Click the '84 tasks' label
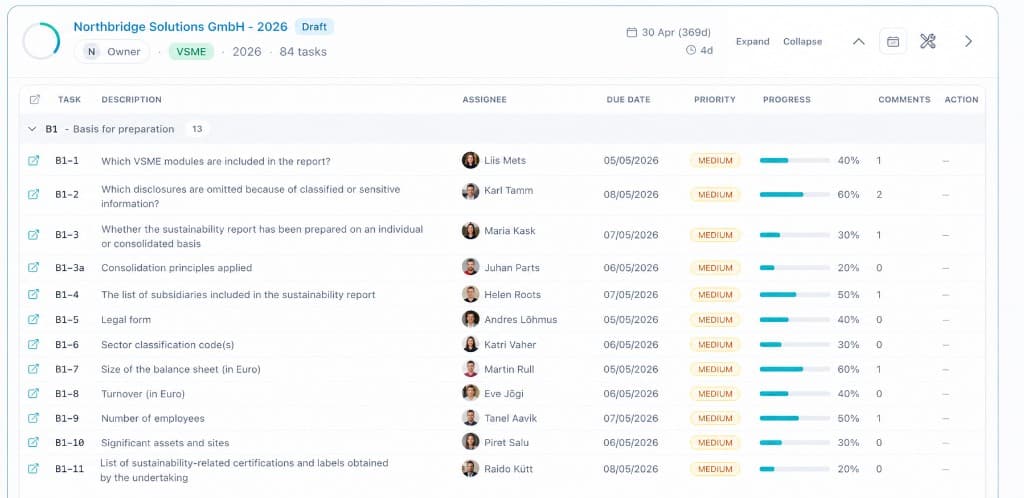1024x498 pixels. click(x=303, y=52)
